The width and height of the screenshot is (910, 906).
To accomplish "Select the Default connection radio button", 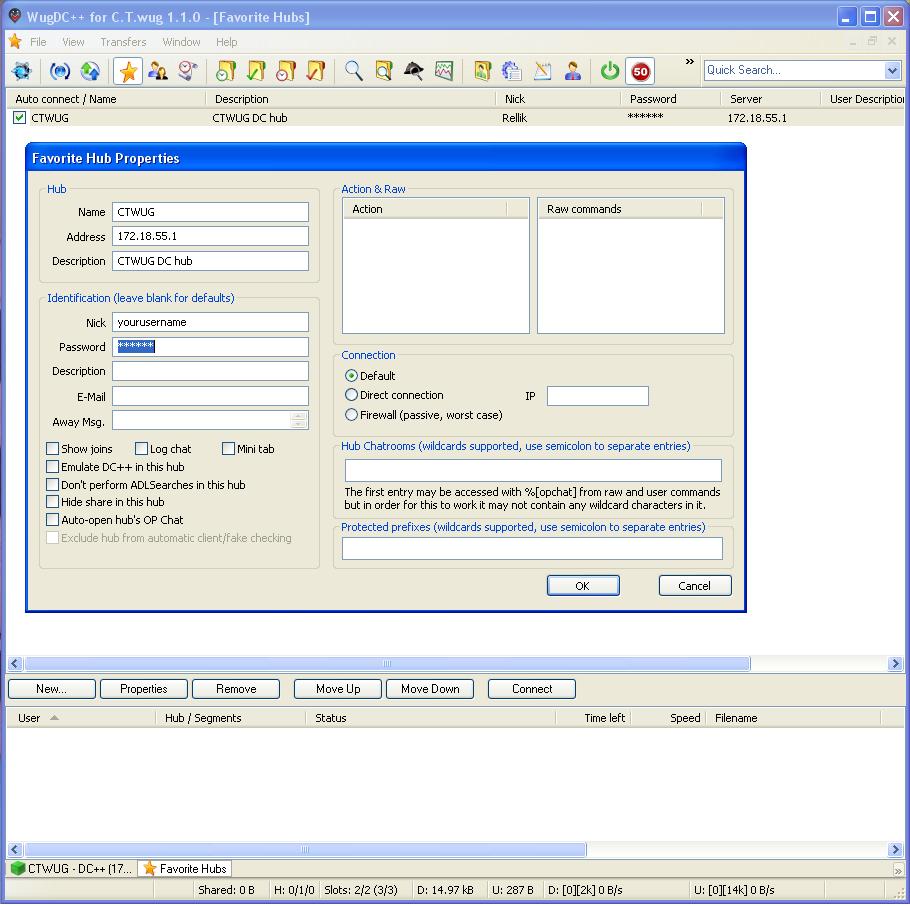I will tap(351, 376).
